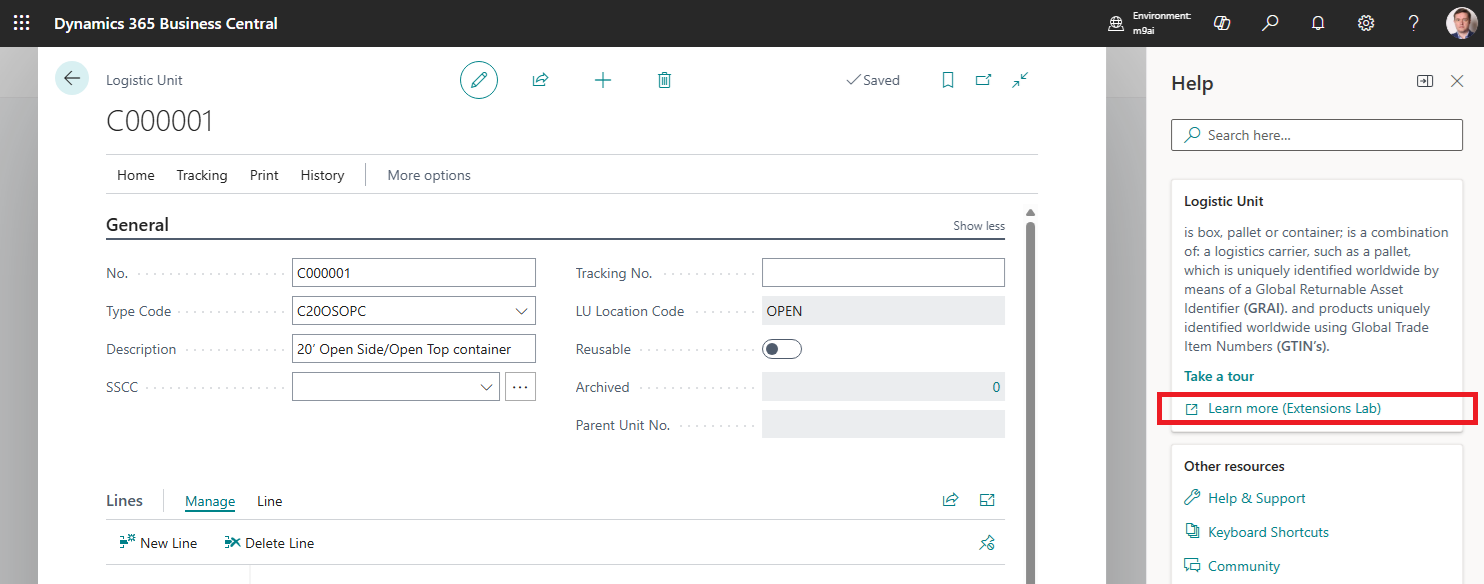
Task: Expand the SSCC dropdown
Action: coord(486,387)
